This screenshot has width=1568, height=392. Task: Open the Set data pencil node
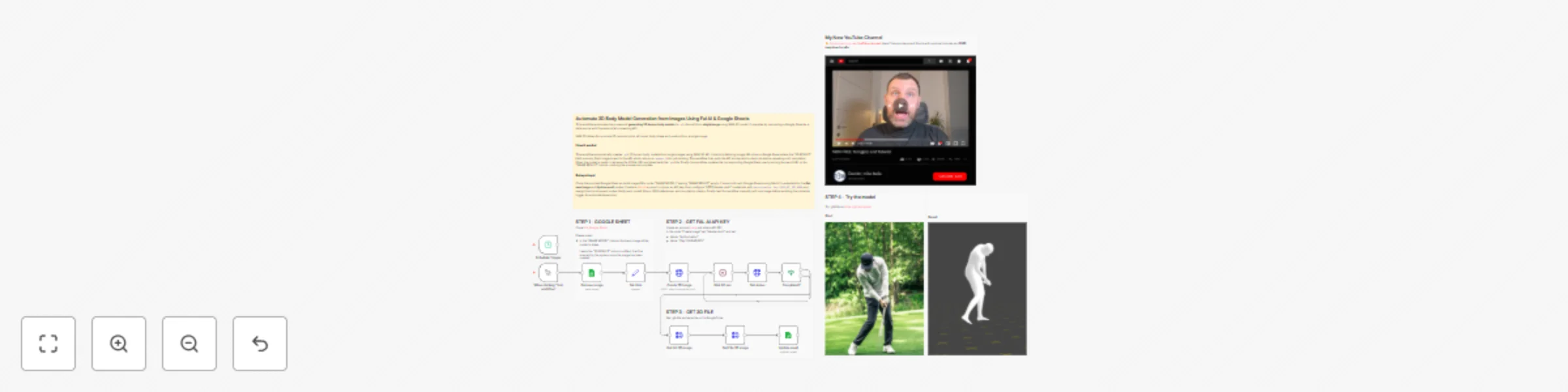click(635, 272)
